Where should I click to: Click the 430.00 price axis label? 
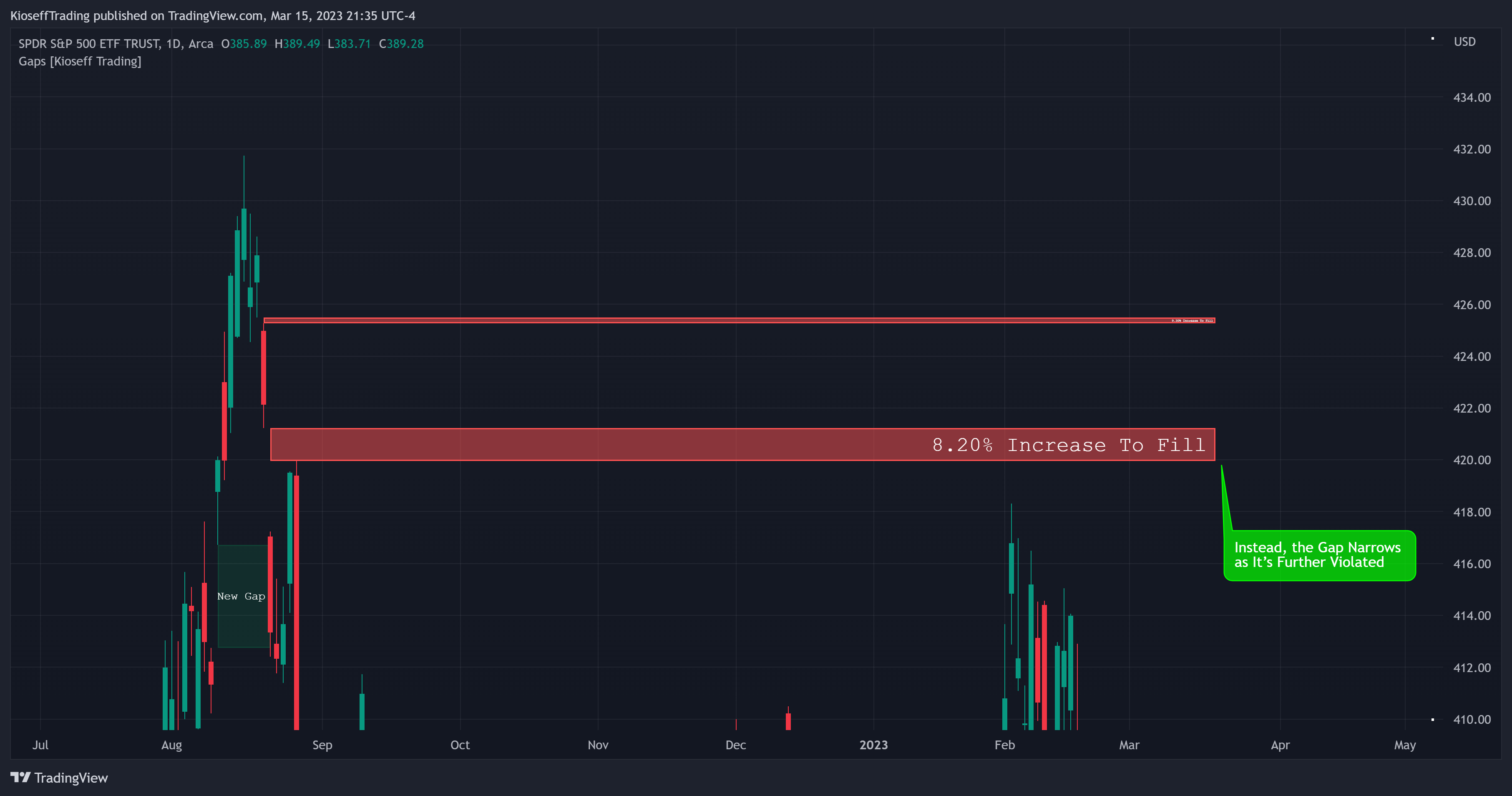[1472, 201]
